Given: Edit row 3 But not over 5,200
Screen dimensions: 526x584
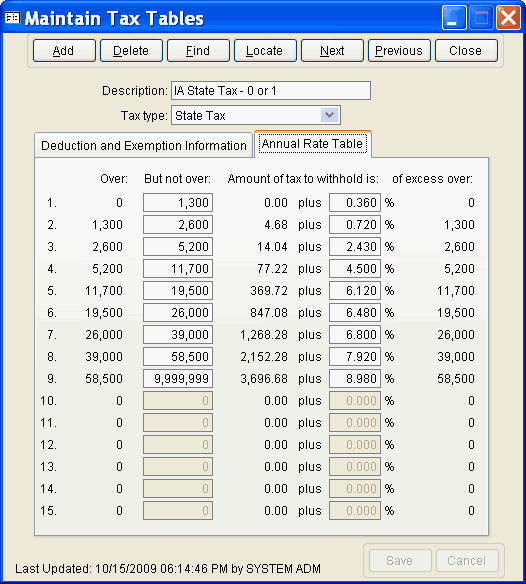Looking at the screenshot, I should tap(178, 247).
